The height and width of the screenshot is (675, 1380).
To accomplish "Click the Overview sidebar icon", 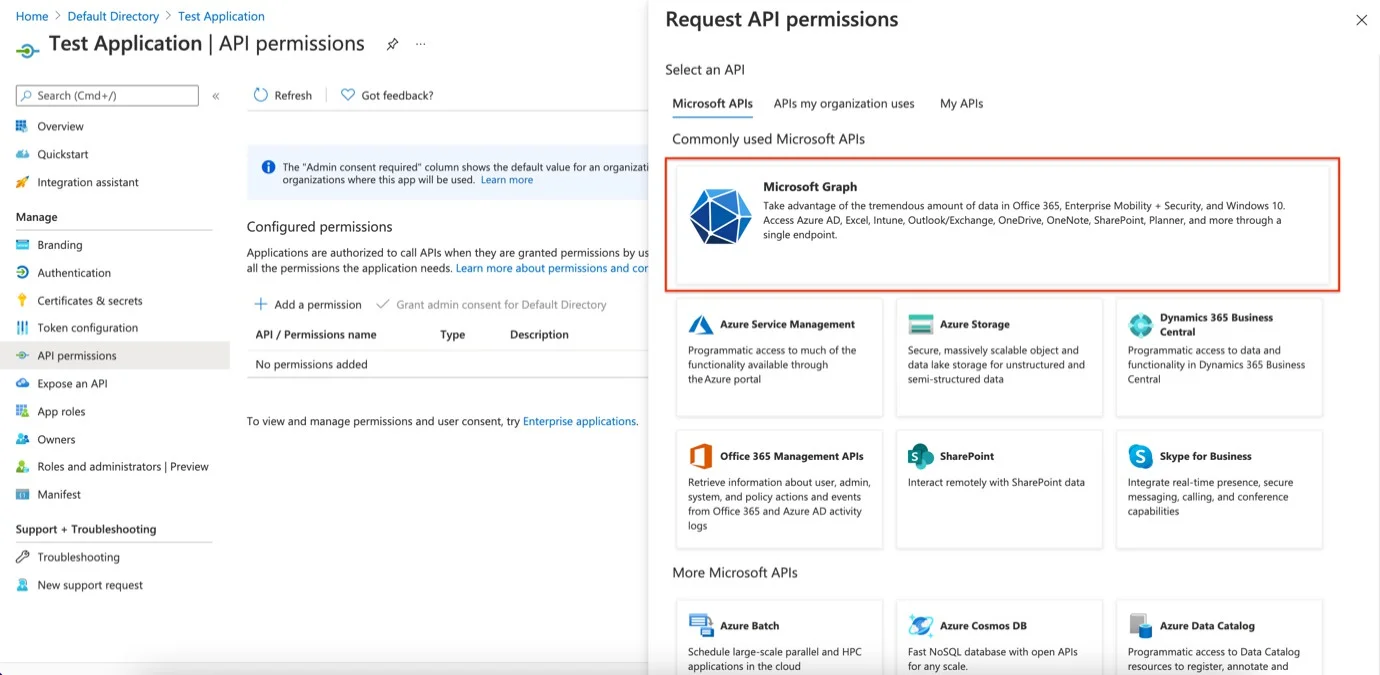I will click(x=22, y=126).
